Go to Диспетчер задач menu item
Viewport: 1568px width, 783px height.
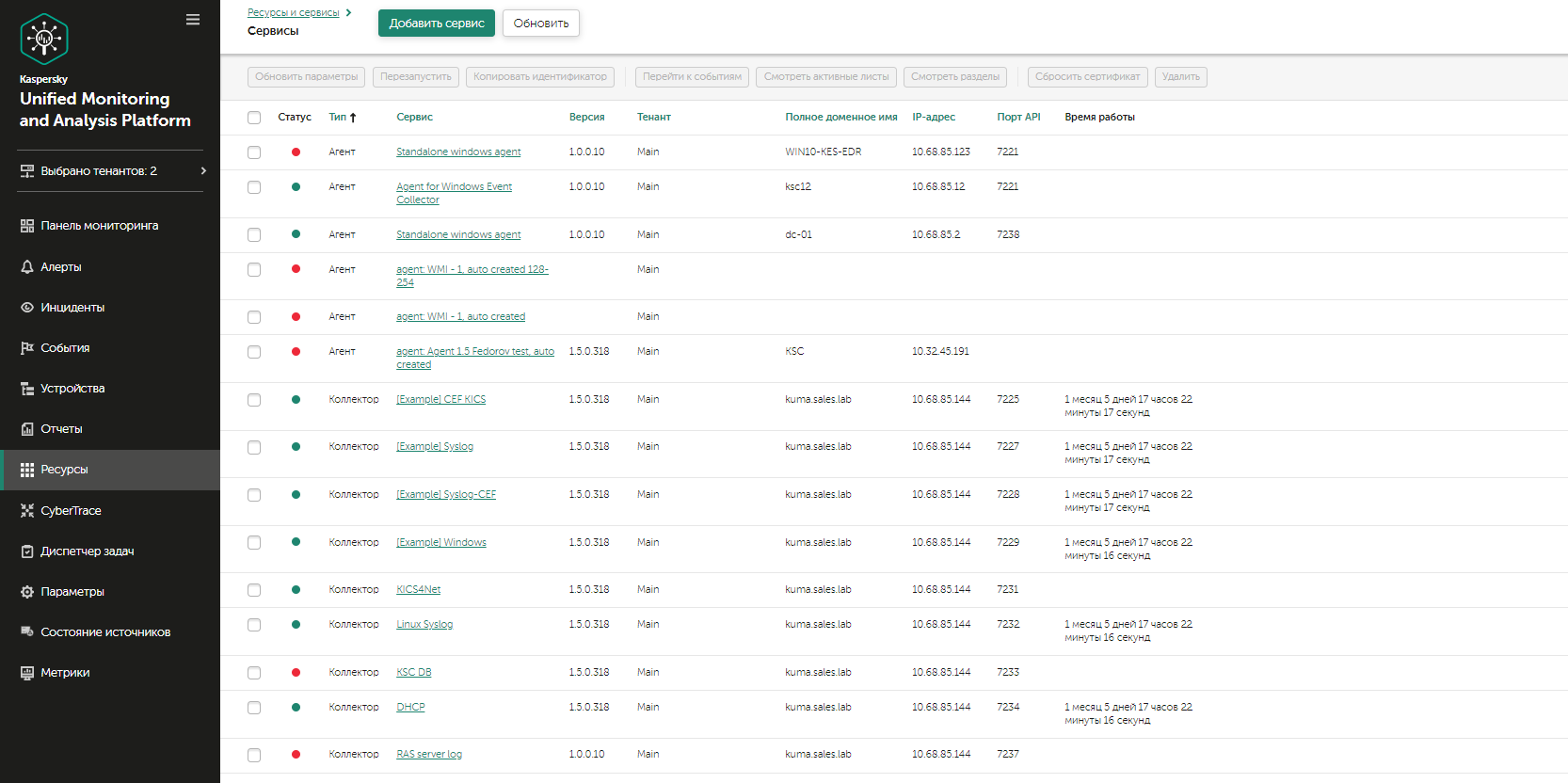pyautogui.click(x=87, y=551)
